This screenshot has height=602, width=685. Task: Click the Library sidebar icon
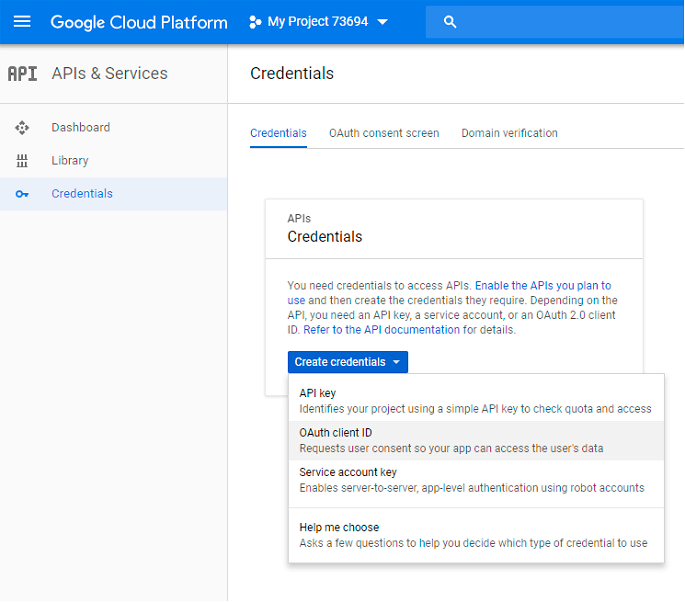(x=22, y=161)
